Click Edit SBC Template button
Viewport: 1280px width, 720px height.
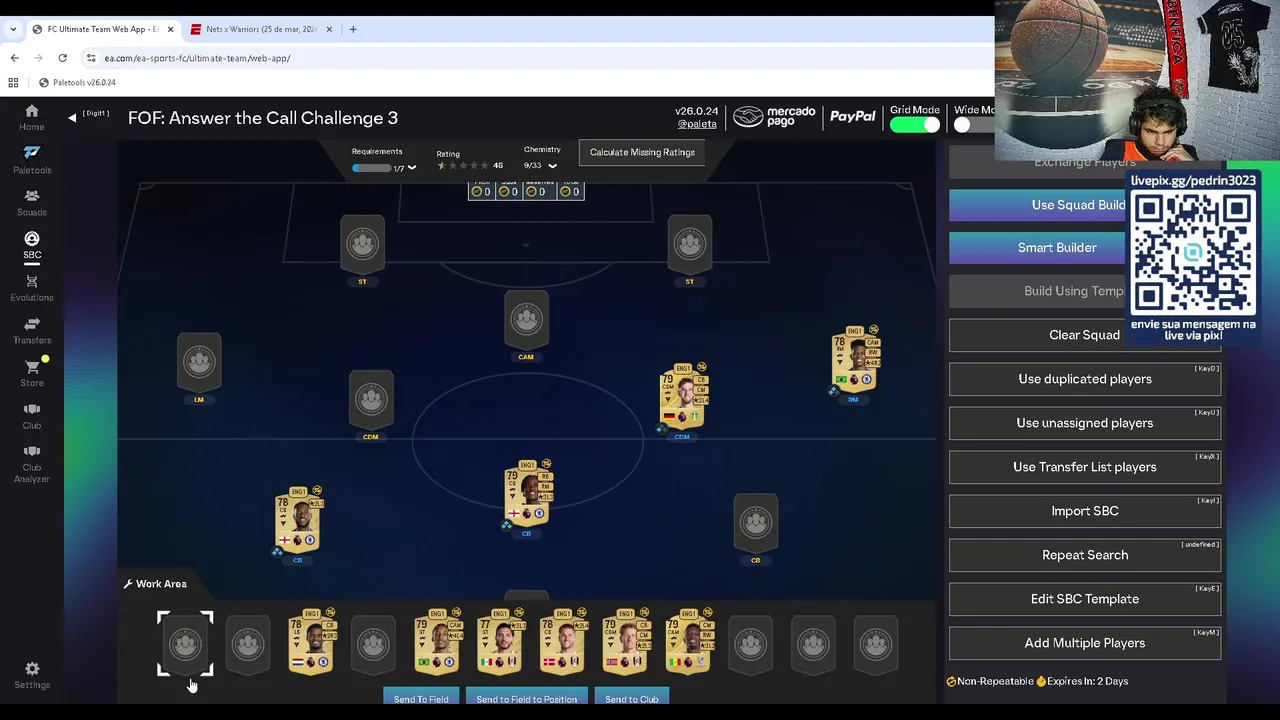(1085, 599)
